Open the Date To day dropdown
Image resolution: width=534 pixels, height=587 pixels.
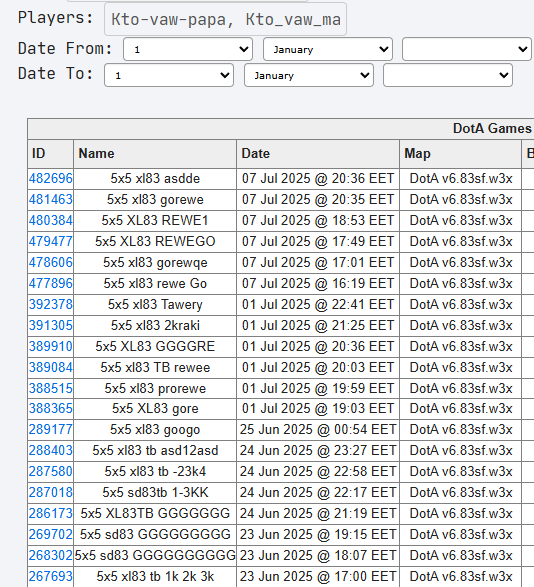click(x=169, y=75)
